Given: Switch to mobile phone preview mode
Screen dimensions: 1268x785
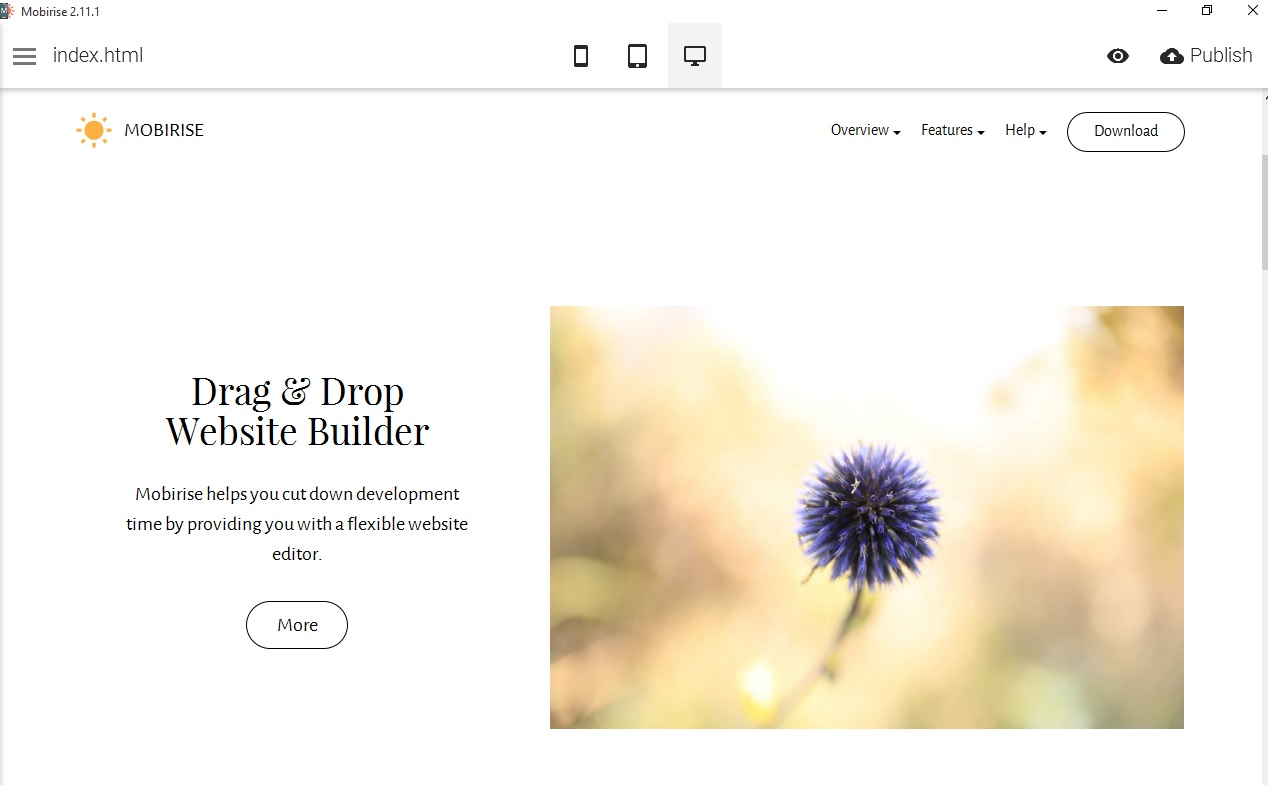Looking at the screenshot, I should pos(581,56).
